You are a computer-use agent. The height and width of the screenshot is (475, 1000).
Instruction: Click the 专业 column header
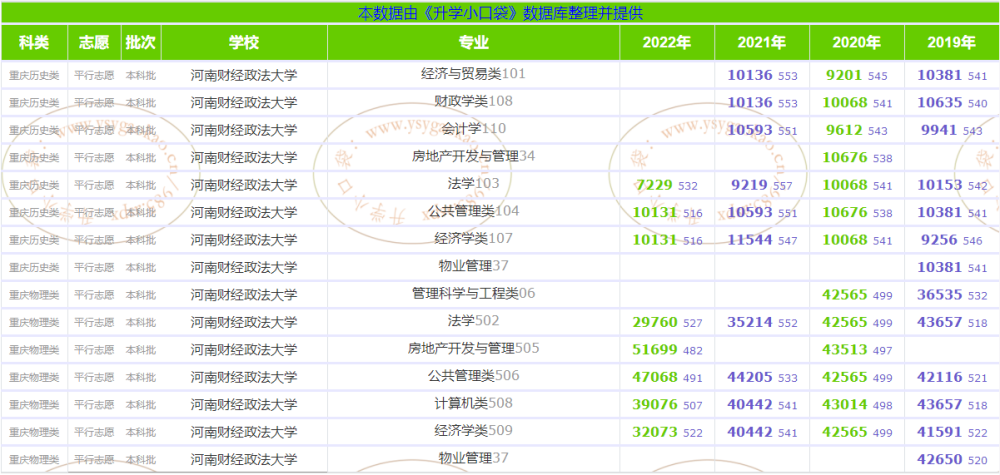point(474,43)
